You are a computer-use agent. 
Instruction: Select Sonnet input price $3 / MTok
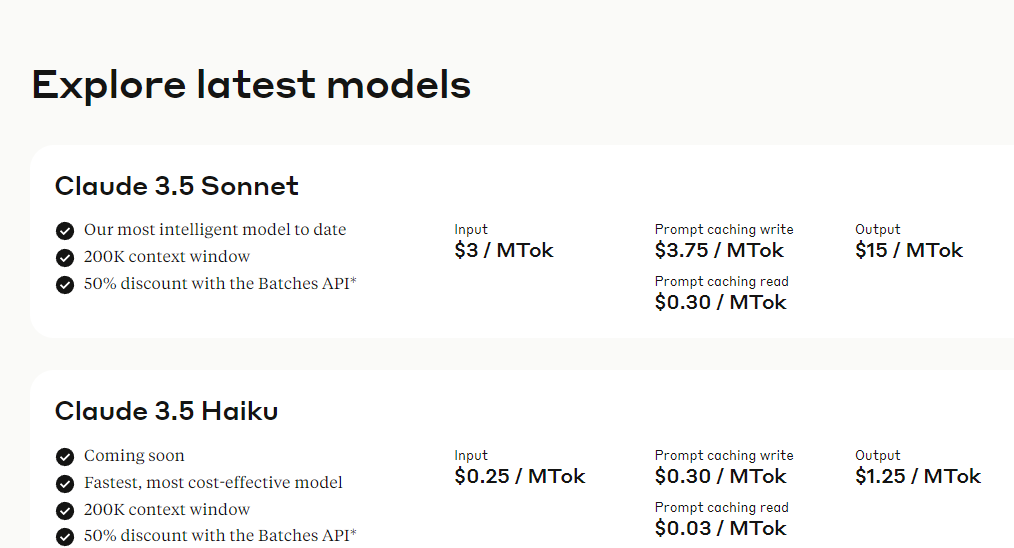click(504, 250)
